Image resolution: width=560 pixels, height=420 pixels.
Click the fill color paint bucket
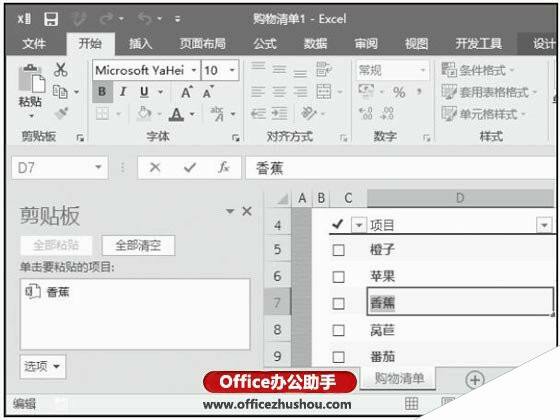coord(144,114)
